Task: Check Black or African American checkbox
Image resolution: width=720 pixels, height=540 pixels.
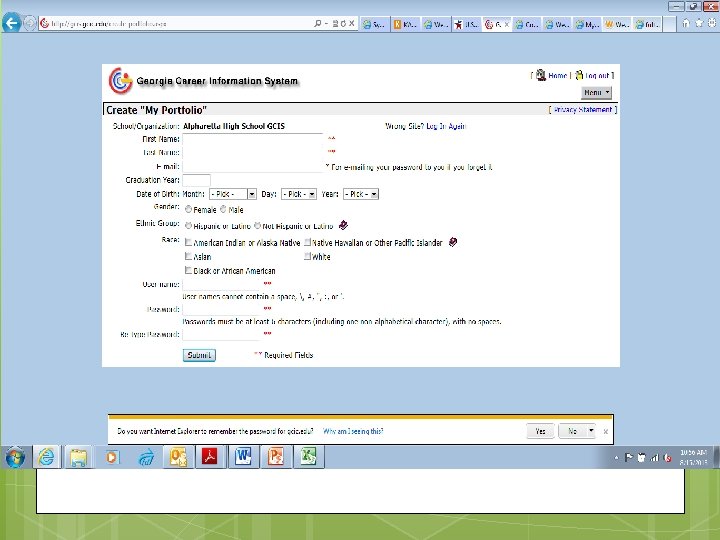Action: pos(188,270)
